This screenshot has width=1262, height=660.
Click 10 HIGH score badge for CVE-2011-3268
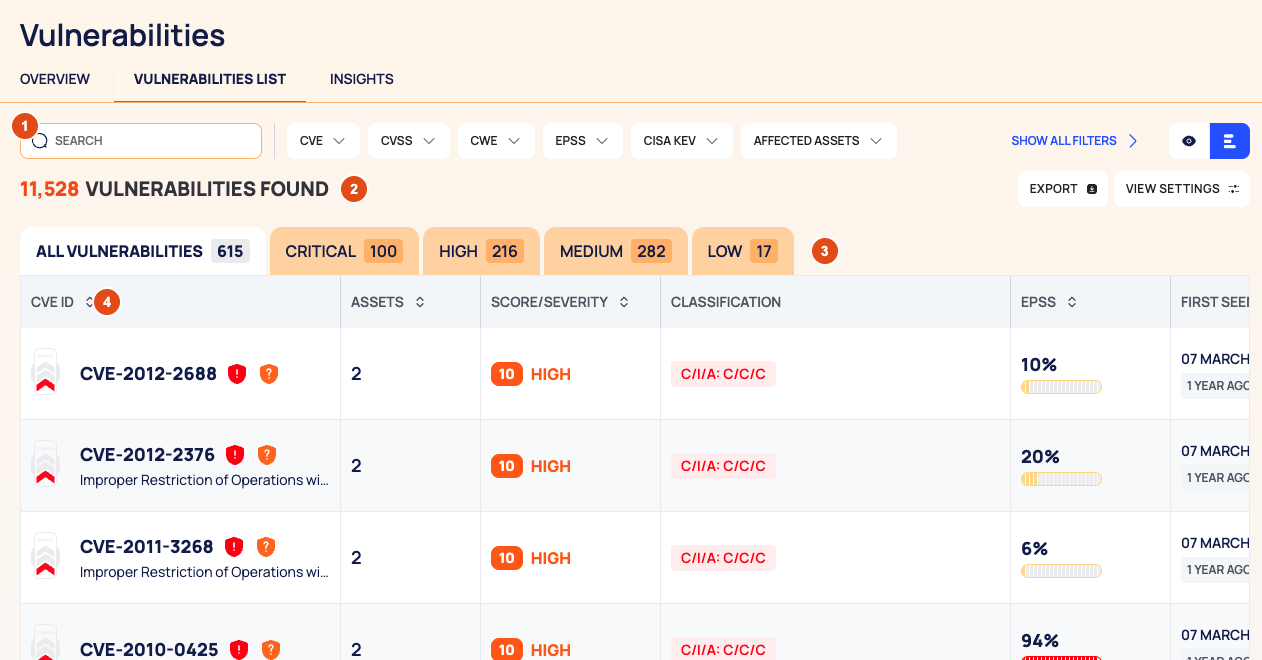pyautogui.click(x=531, y=558)
